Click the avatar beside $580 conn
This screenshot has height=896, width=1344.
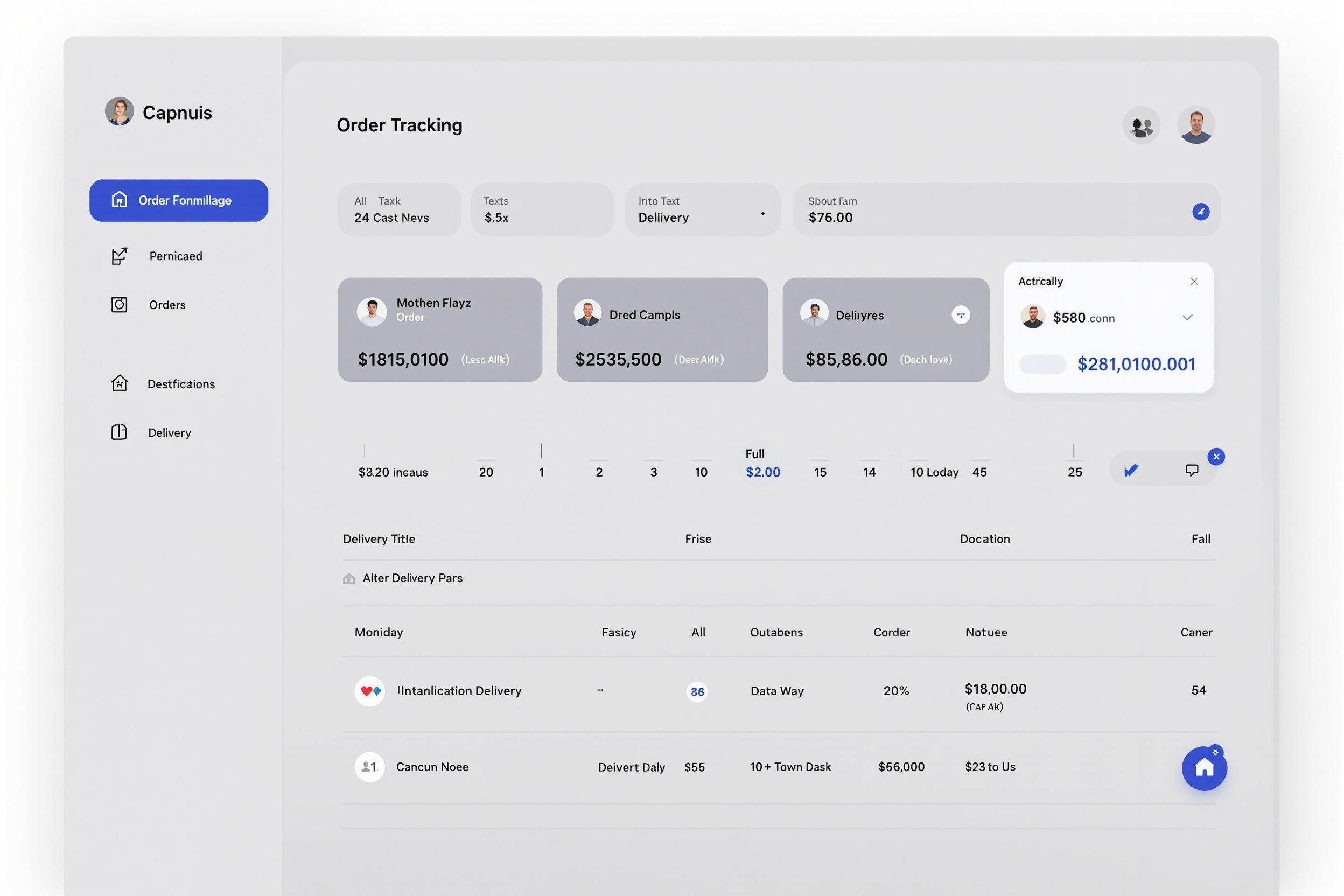[x=1033, y=317]
